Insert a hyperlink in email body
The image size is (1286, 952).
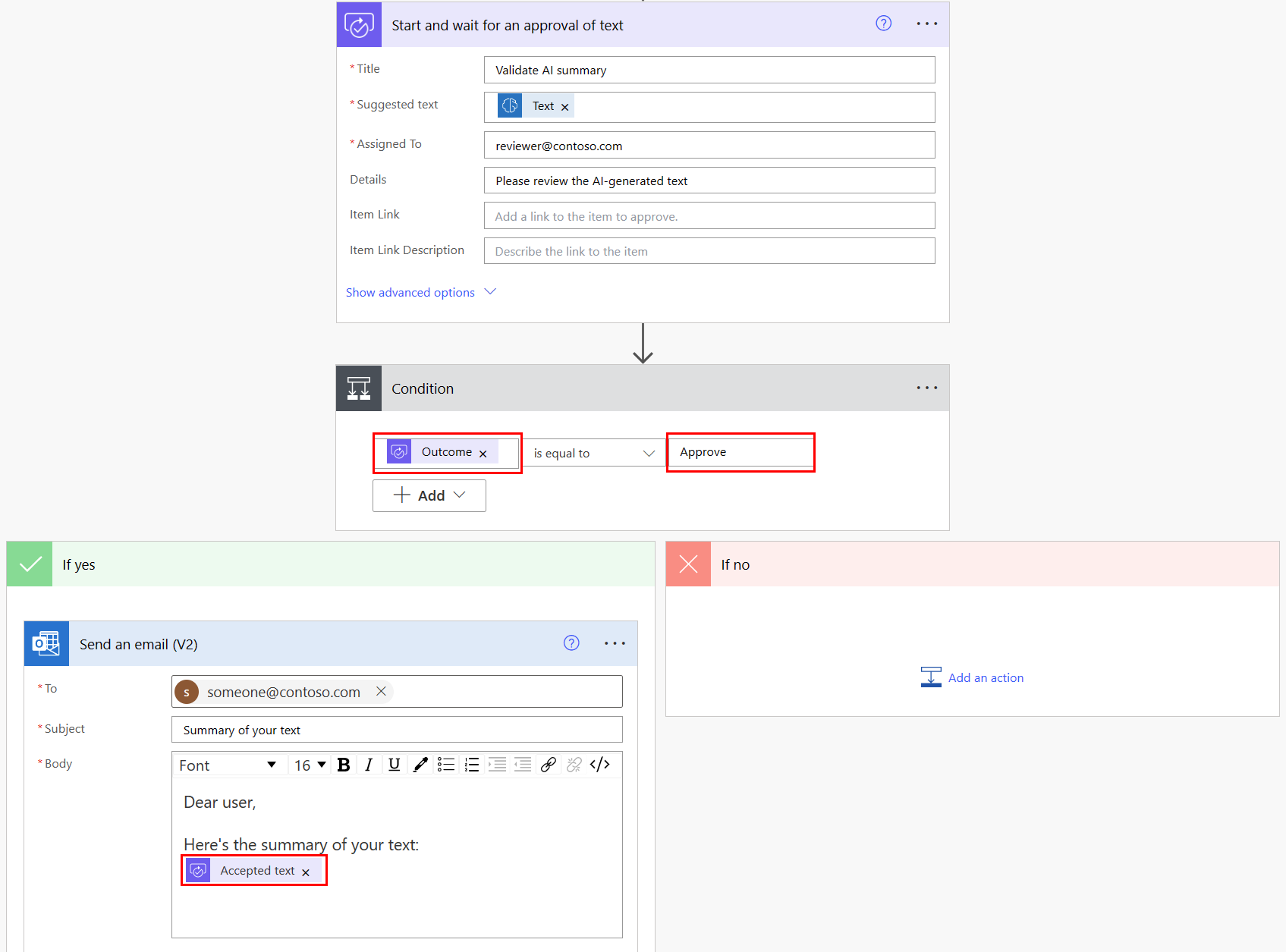click(549, 765)
